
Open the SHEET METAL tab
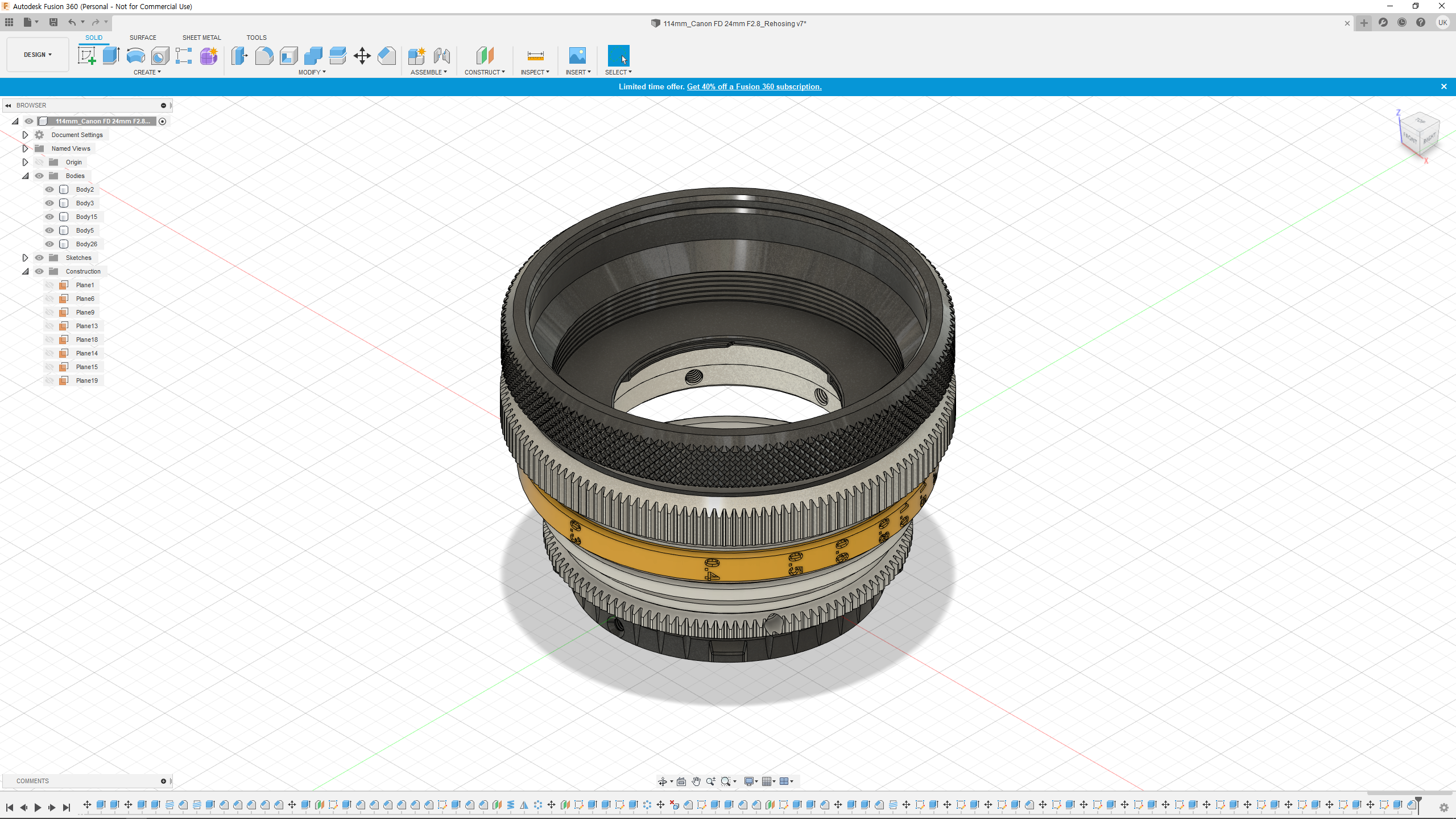click(x=201, y=38)
